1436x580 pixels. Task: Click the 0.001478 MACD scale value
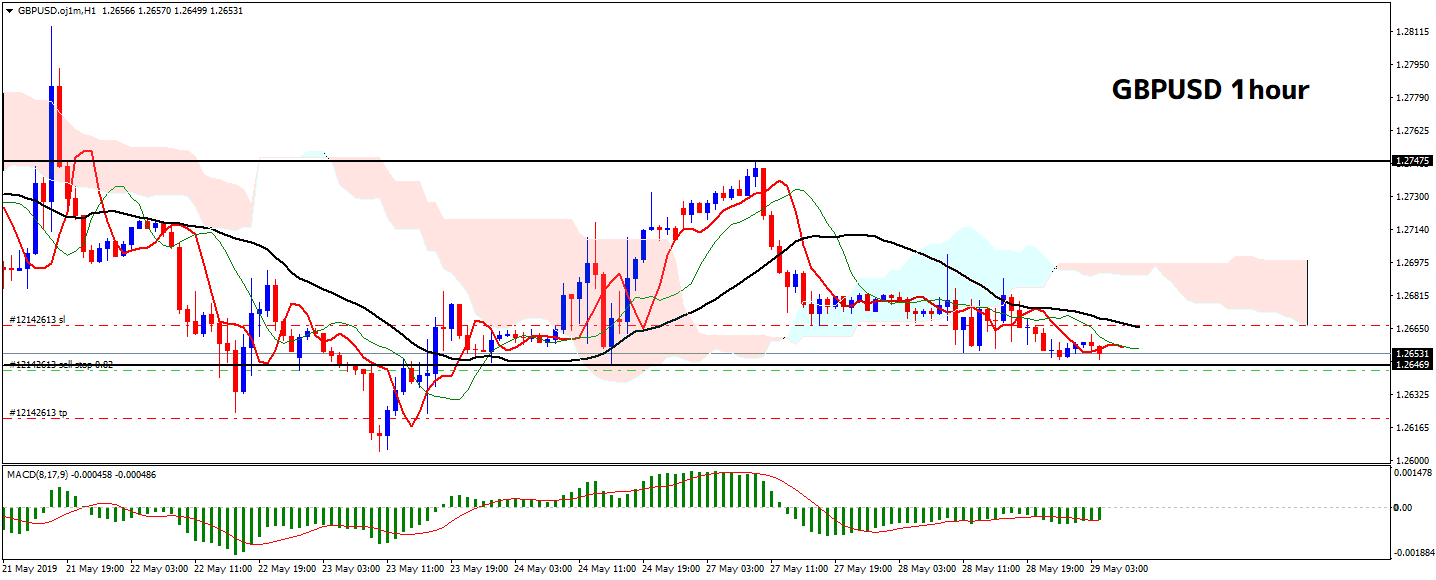(x=1411, y=472)
